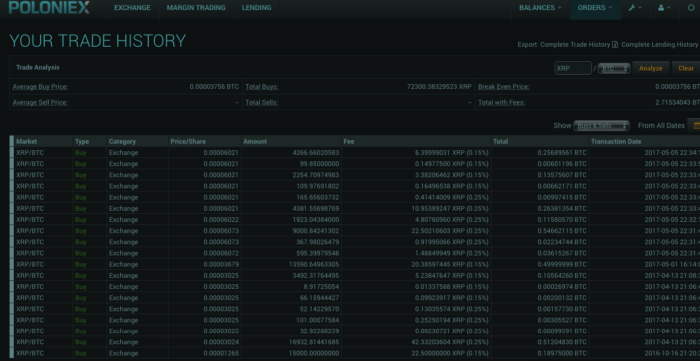Image resolution: width=700 pixels, height=361 pixels.
Task: Open the BTC base currency dropdown
Action: (x=614, y=68)
